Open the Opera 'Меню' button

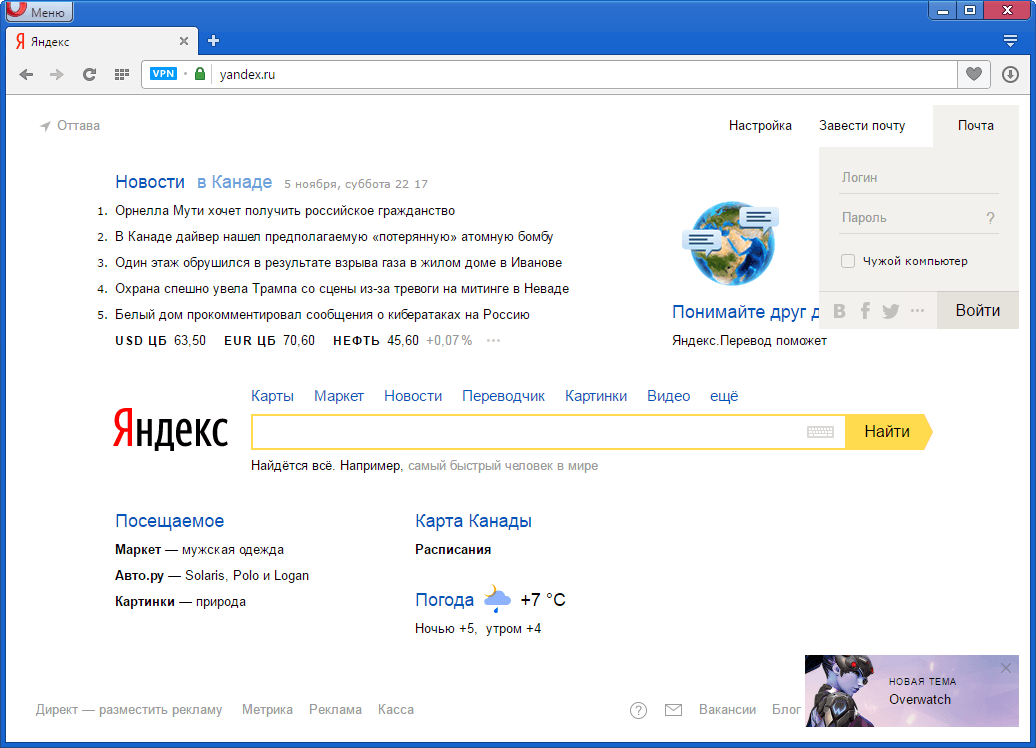(38, 12)
